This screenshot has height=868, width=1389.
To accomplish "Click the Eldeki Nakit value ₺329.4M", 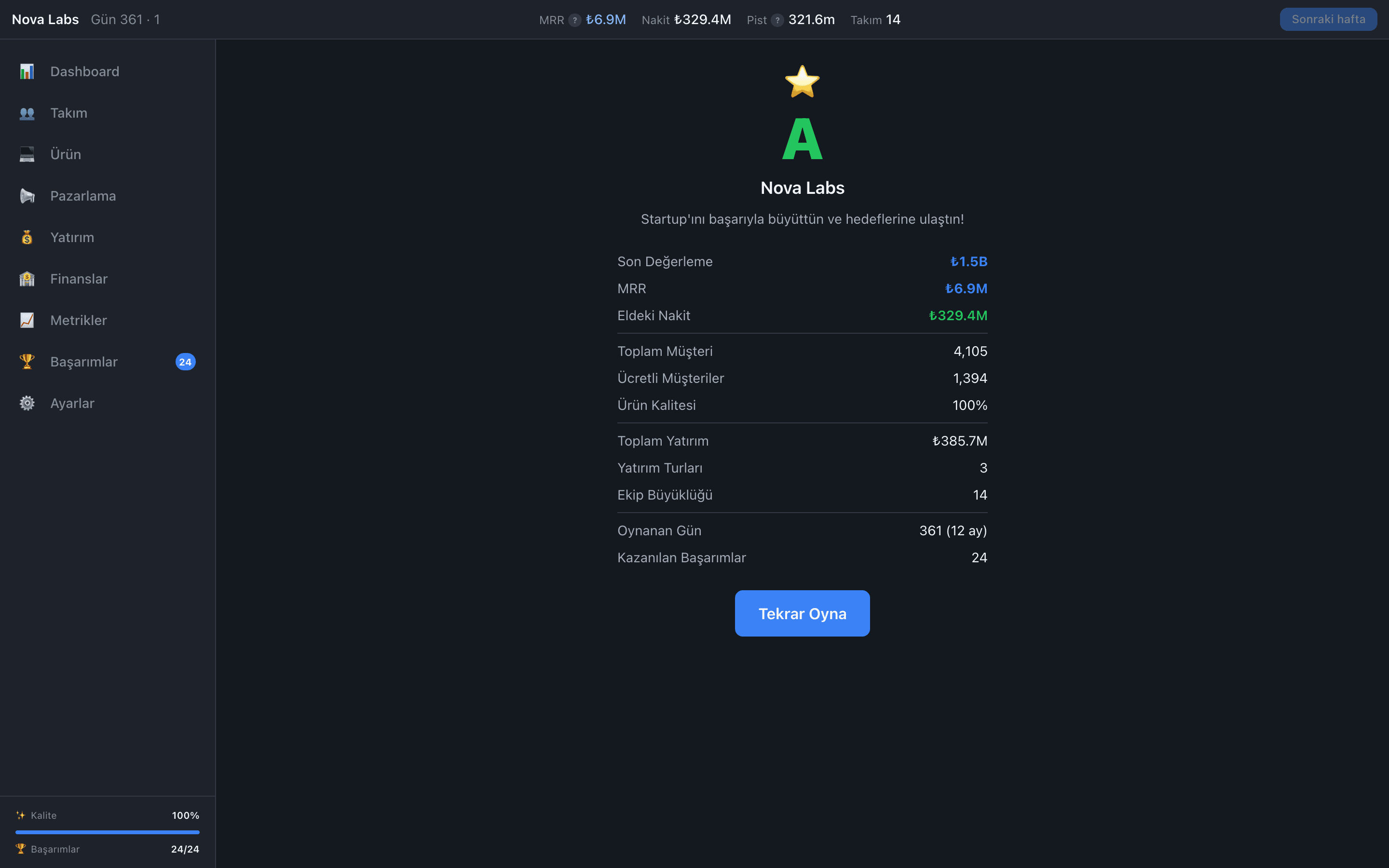I will tap(958, 316).
